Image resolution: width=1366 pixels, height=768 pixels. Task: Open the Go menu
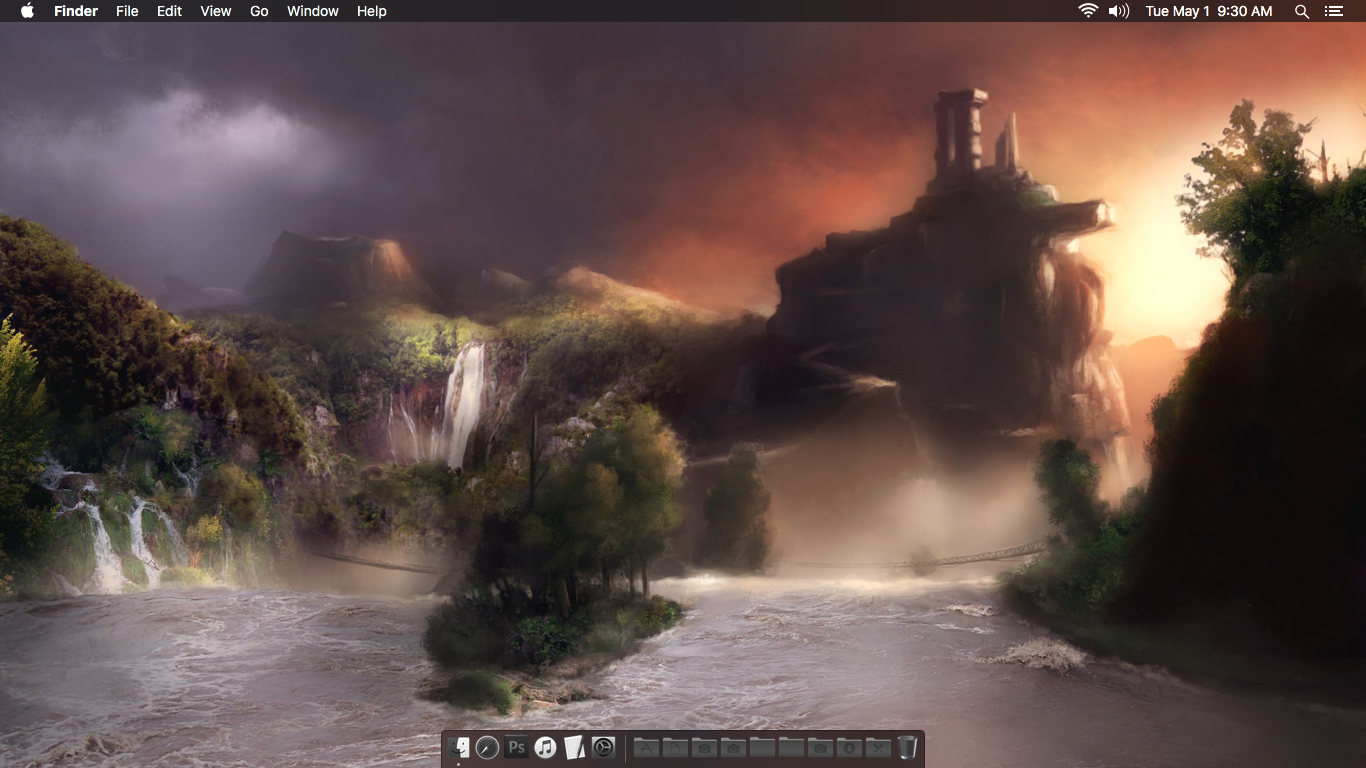[x=259, y=11]
